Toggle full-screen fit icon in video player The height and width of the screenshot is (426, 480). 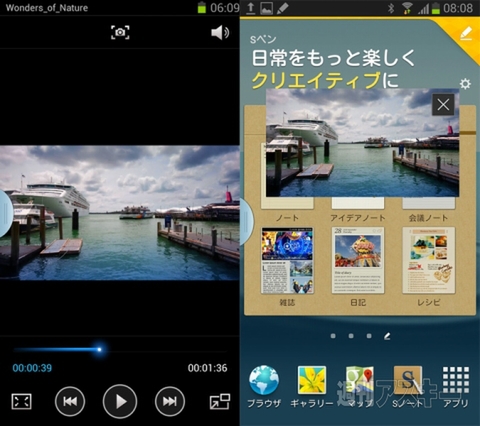pos(22,401)
